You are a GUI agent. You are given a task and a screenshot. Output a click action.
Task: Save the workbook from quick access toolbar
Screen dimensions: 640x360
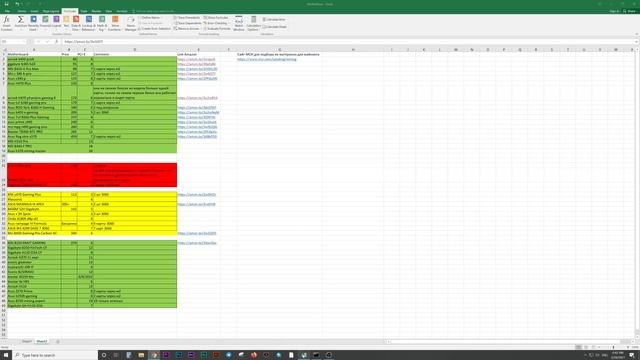coord(7,4)
